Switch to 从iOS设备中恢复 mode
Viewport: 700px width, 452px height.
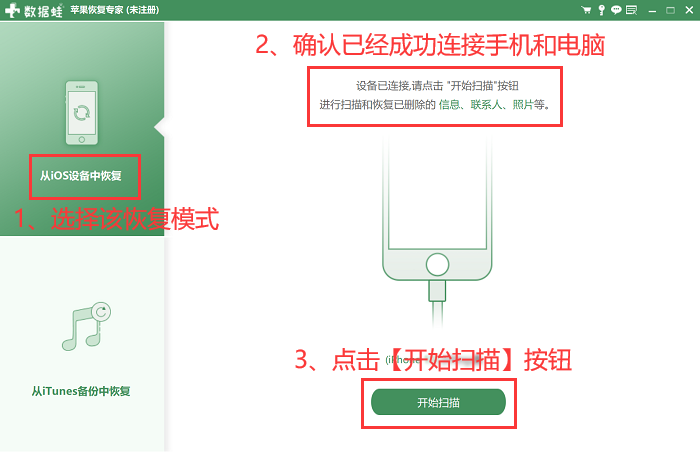[x=81, y=176]
